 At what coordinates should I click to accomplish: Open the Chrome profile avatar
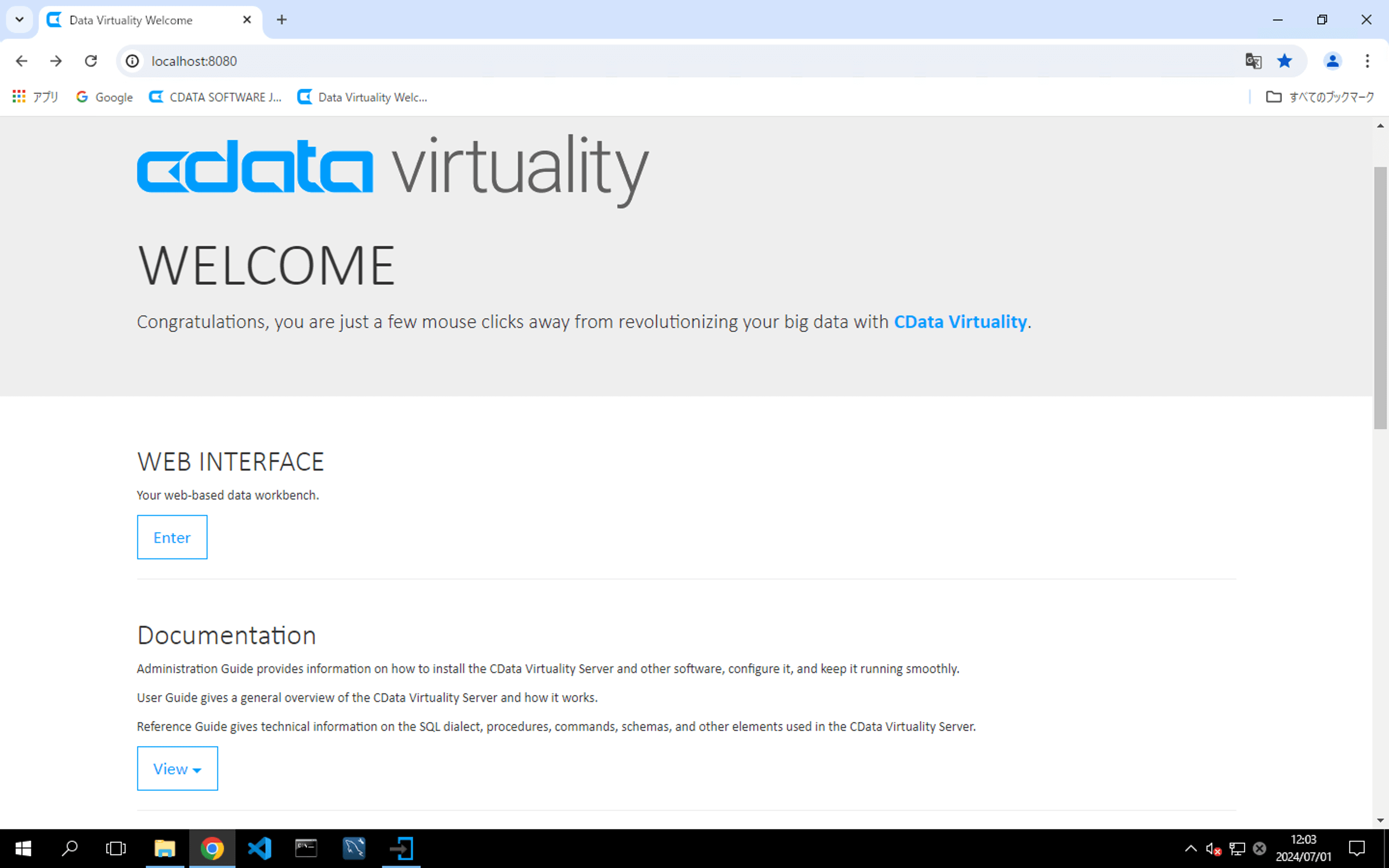[1332, 61]
